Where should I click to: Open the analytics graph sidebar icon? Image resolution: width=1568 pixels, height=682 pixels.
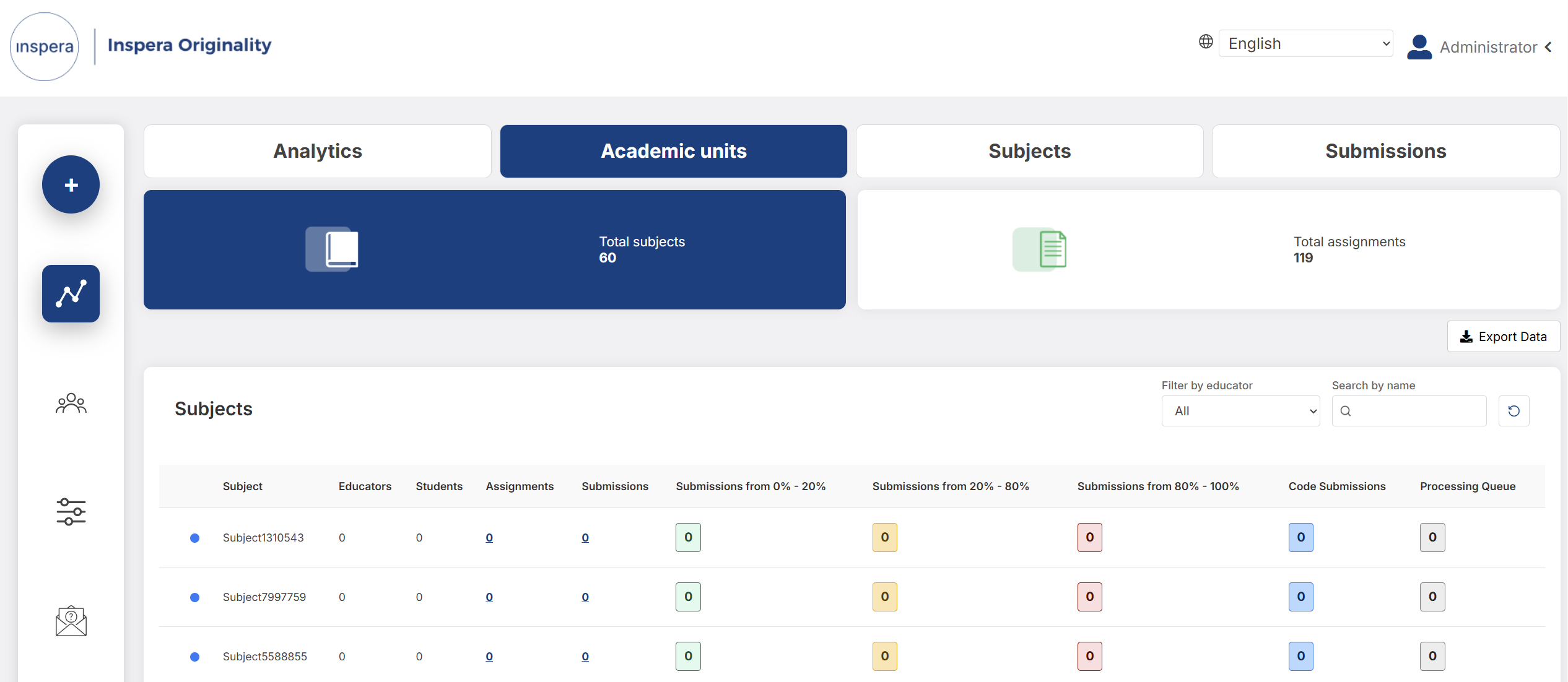71,293
